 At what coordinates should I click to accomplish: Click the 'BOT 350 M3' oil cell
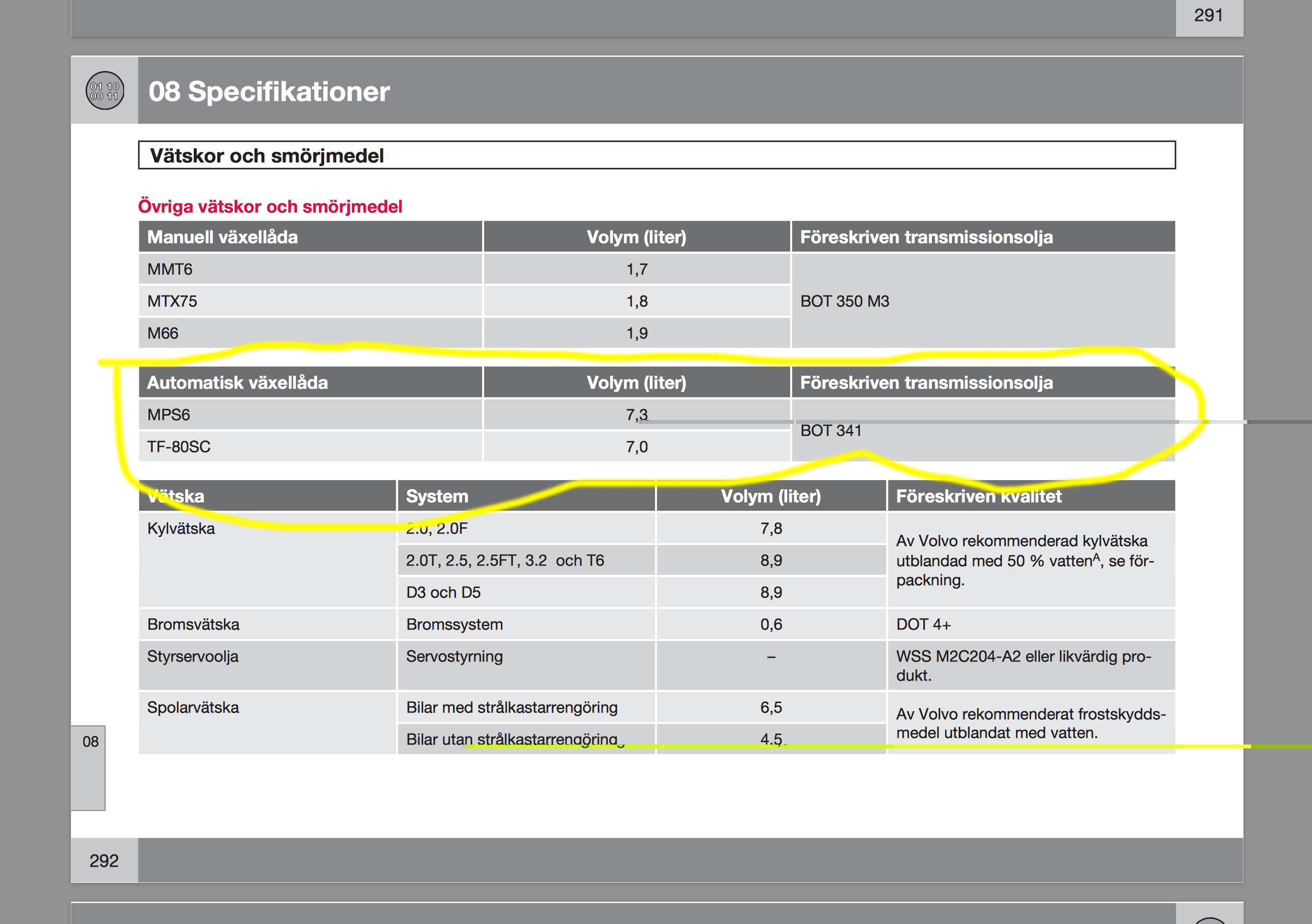pyautogui.click(x=845, y=301)
